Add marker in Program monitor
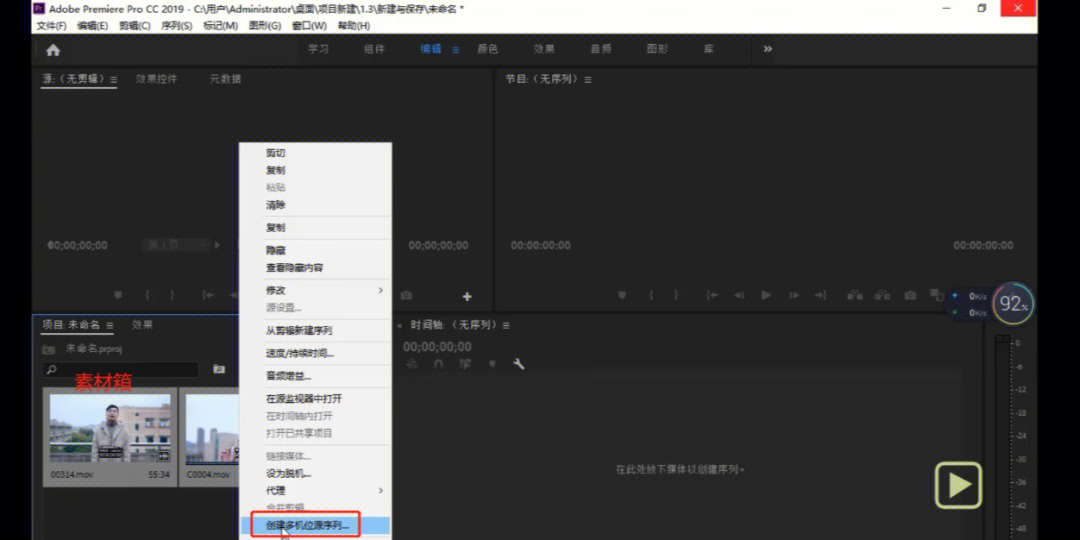The width and height of the screenshot is (1080, 540). tap(622, 295)
